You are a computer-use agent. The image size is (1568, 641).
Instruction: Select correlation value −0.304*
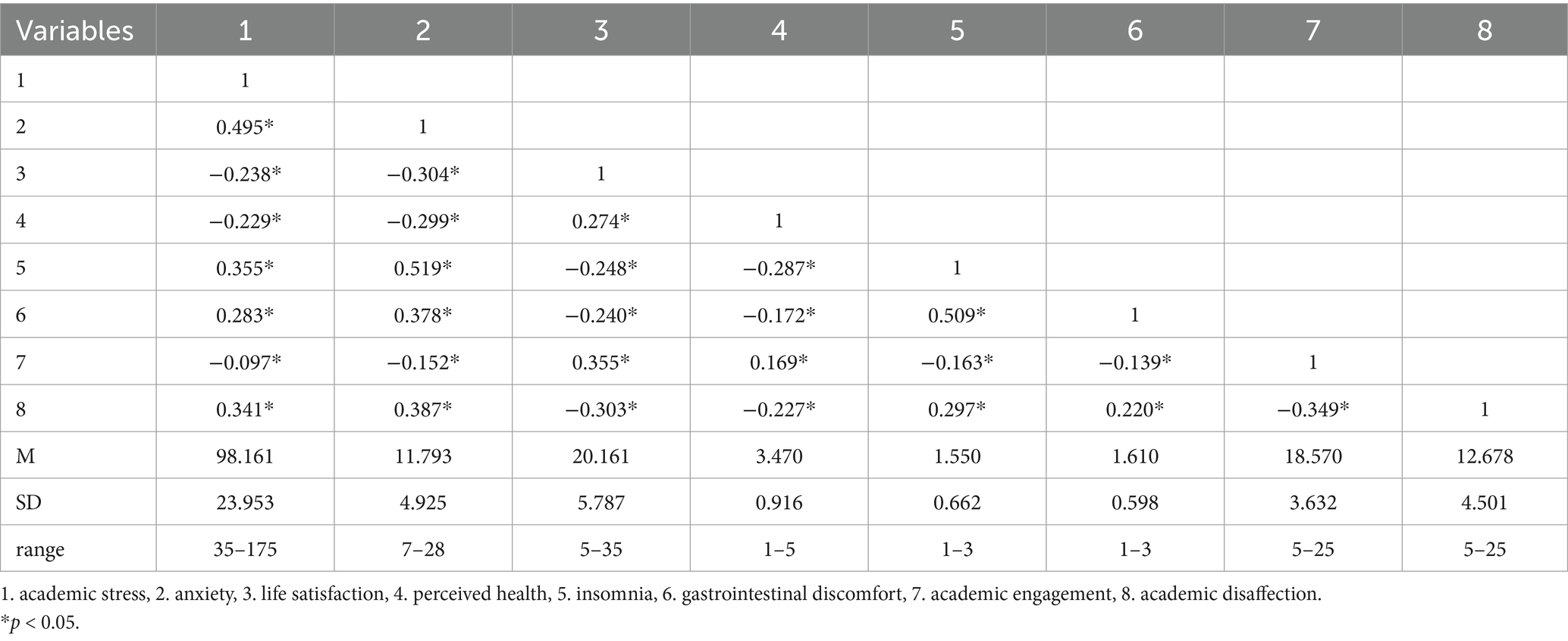pos(423,174)
